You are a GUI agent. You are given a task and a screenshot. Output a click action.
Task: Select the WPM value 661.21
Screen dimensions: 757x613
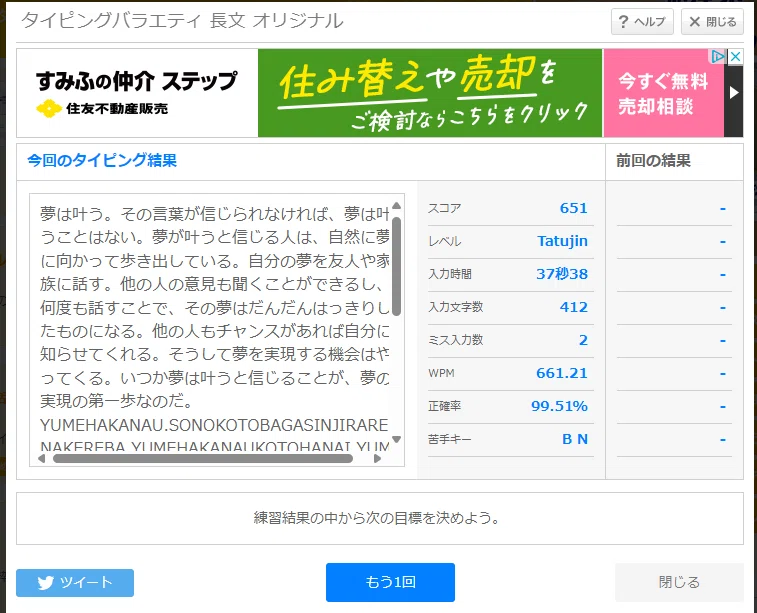point(562,373)
